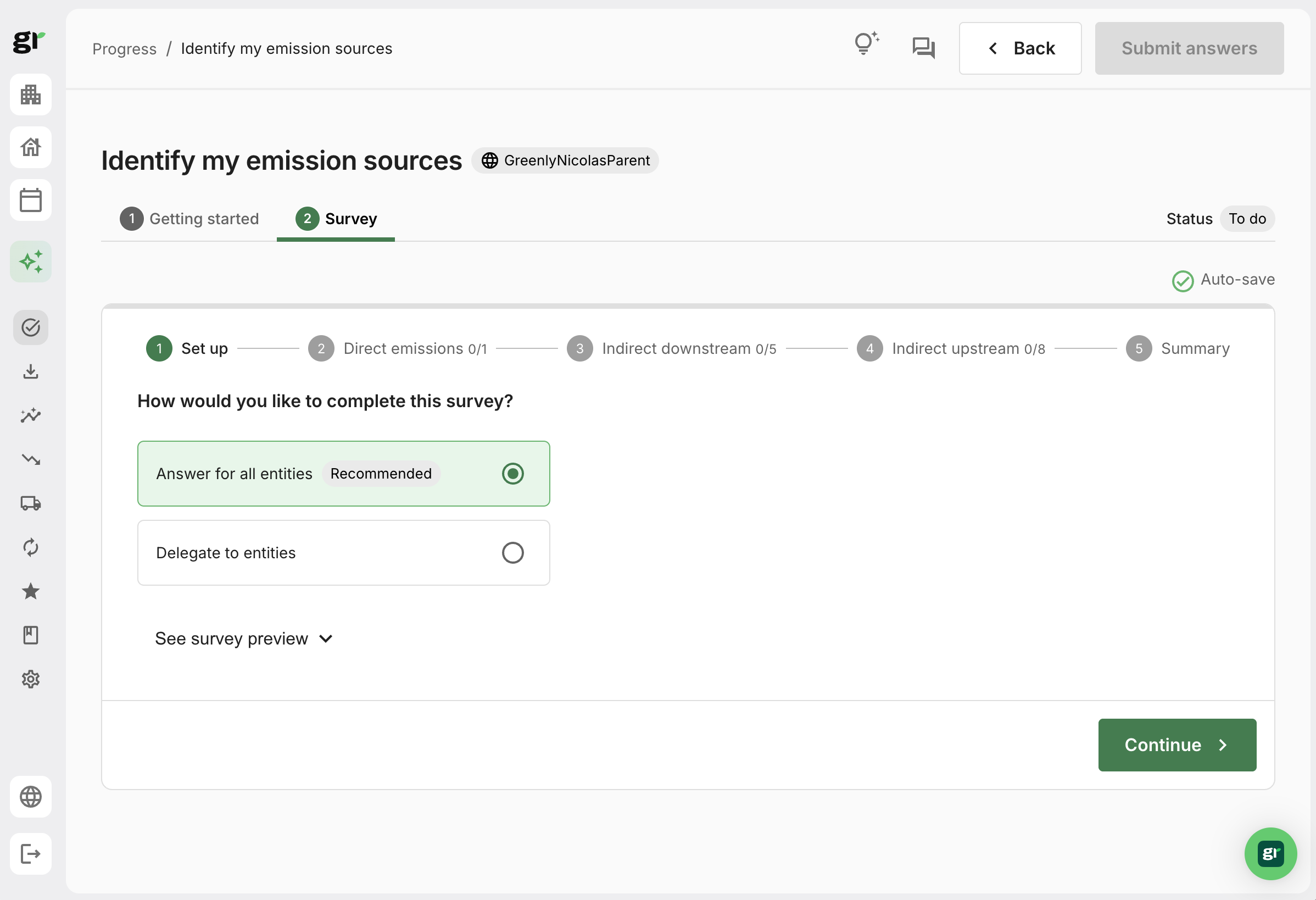This screenshot has width=1316, height=900.
Task: Click the Back button
Action: 1021,48
